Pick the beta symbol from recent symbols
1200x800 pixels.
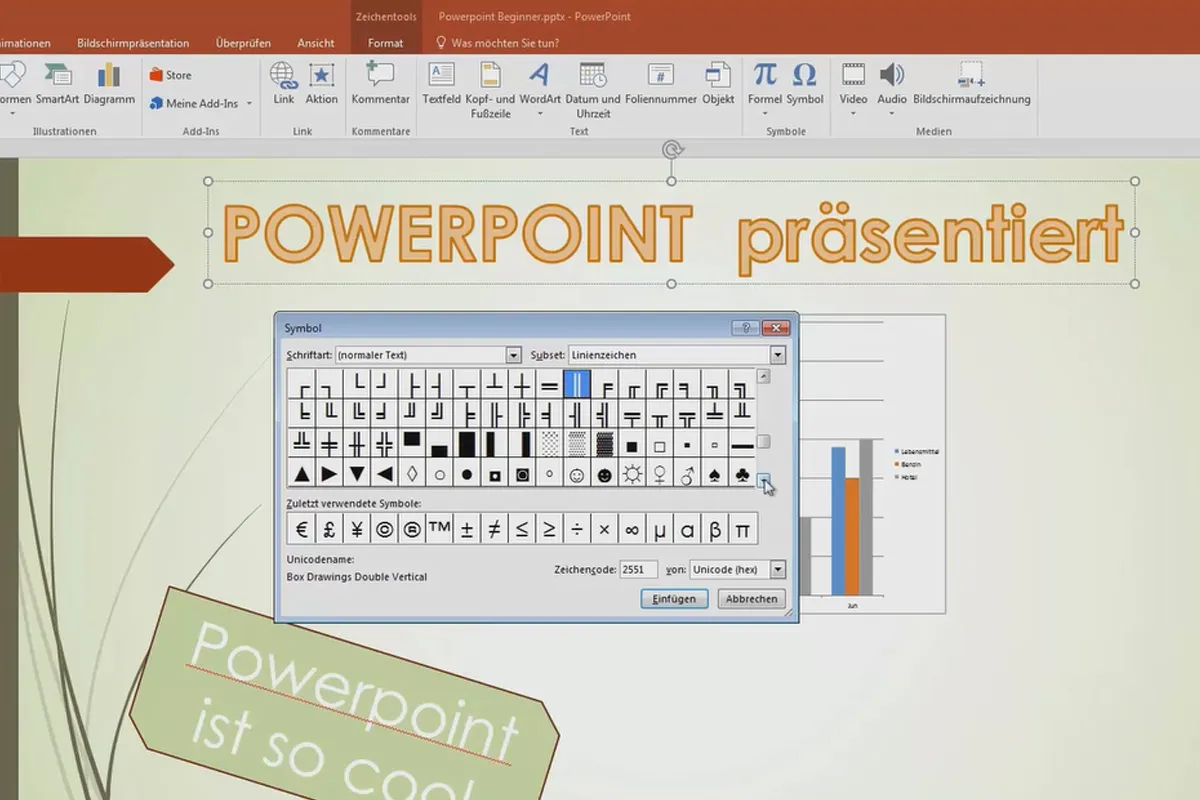click(x=714, y=529)
